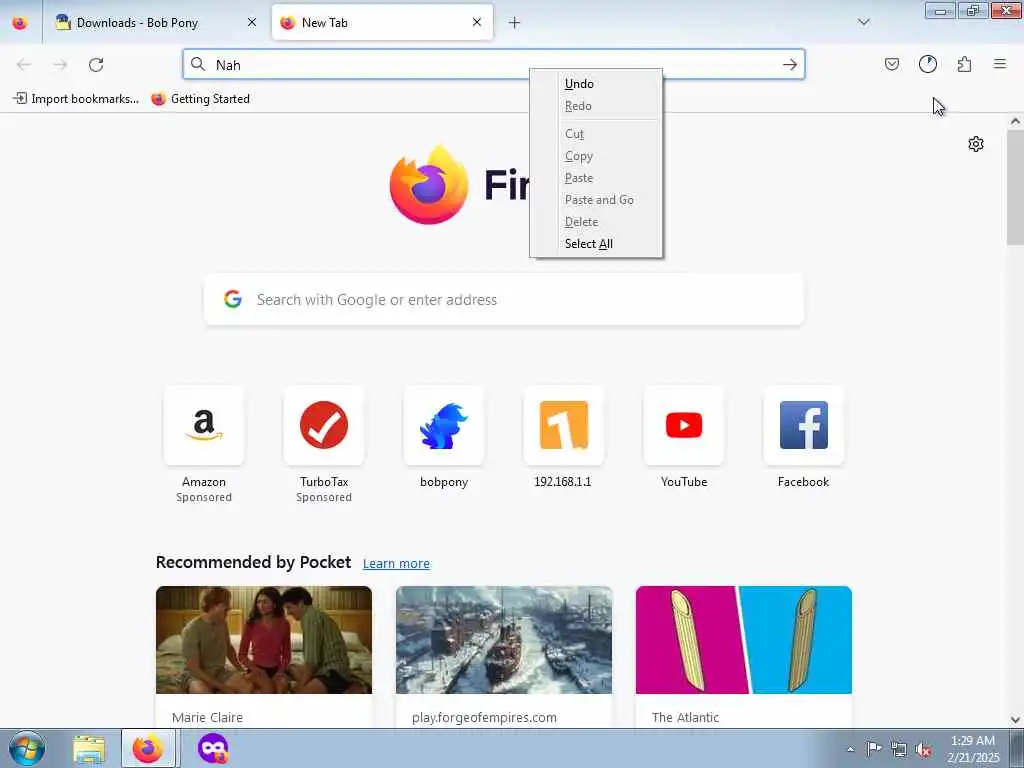Open The Atlantic story thumbnail
Image resolution: width=1024 pixels, height=768 pixels.
pos(744,640)
